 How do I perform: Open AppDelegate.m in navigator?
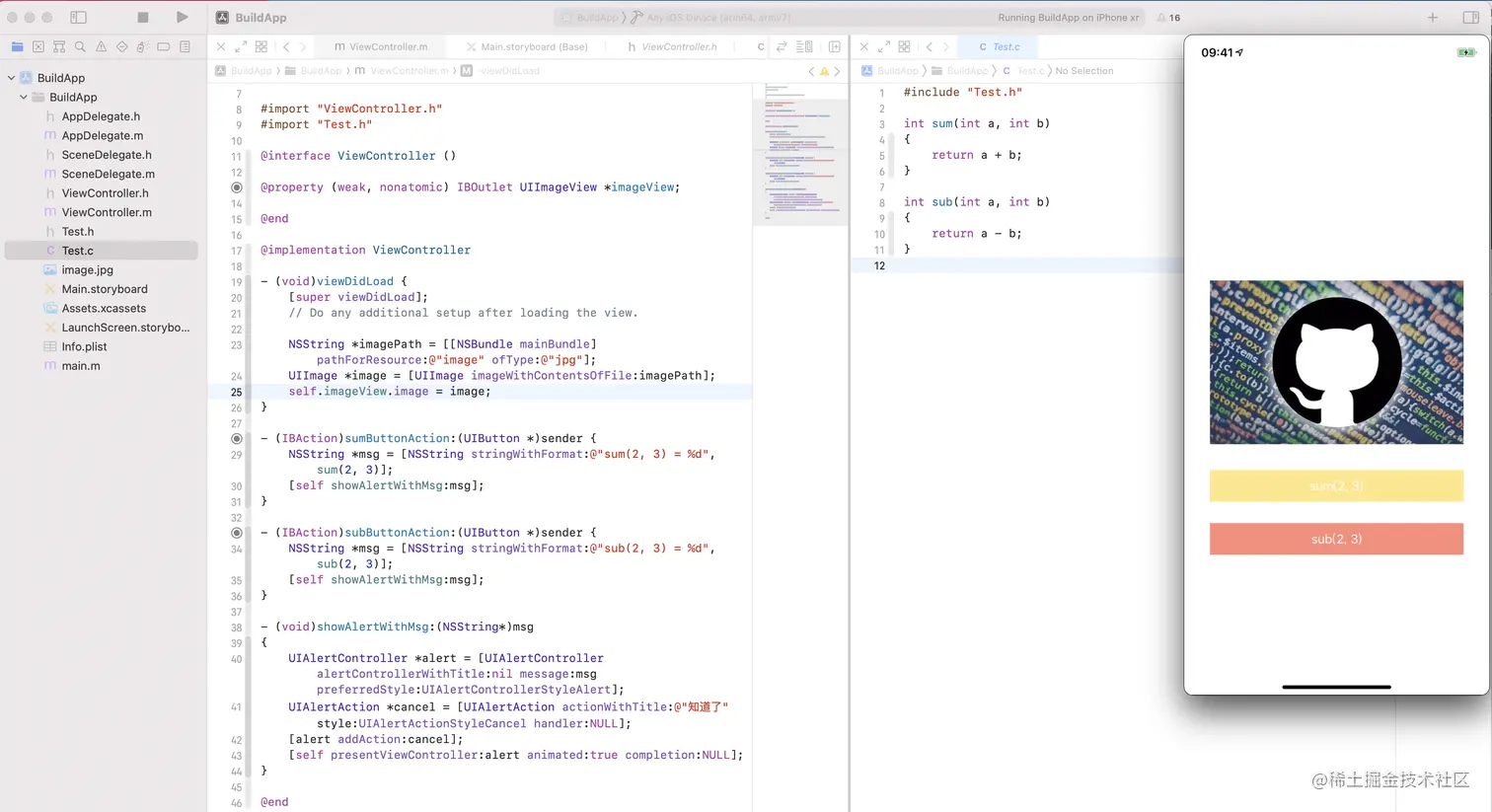[x=101, y=135]
